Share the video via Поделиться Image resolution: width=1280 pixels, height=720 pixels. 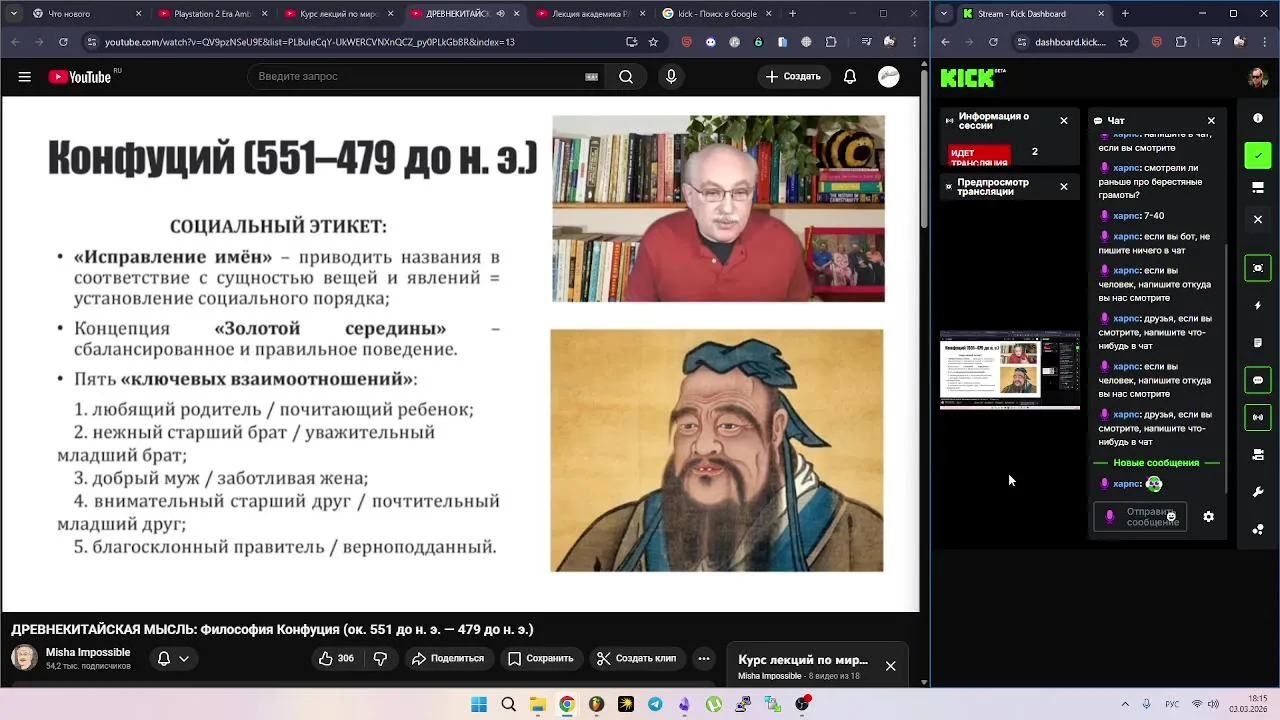pyautogui.click(x=448, y=659)
